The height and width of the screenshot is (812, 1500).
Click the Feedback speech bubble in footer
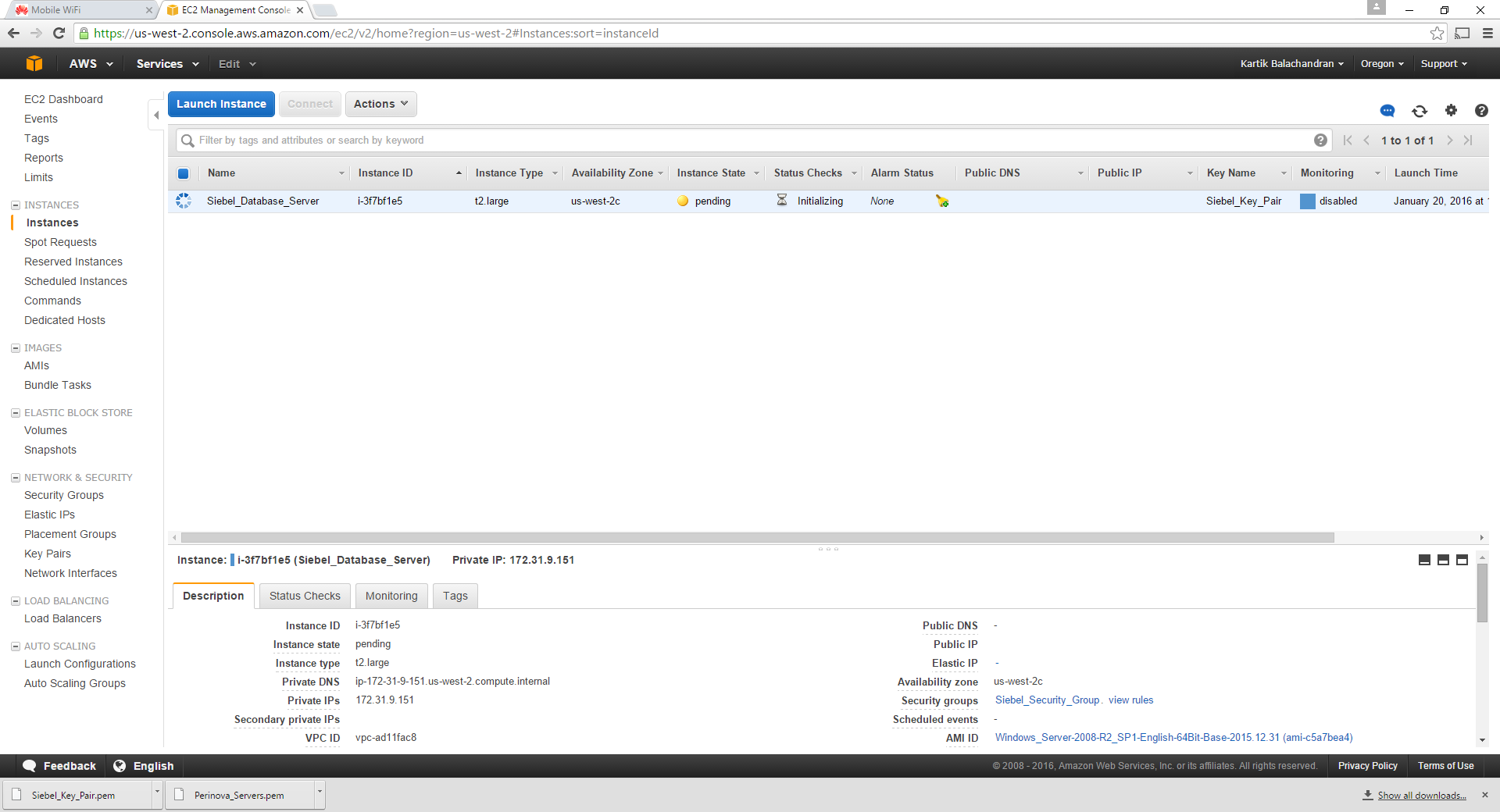[30, 766]
